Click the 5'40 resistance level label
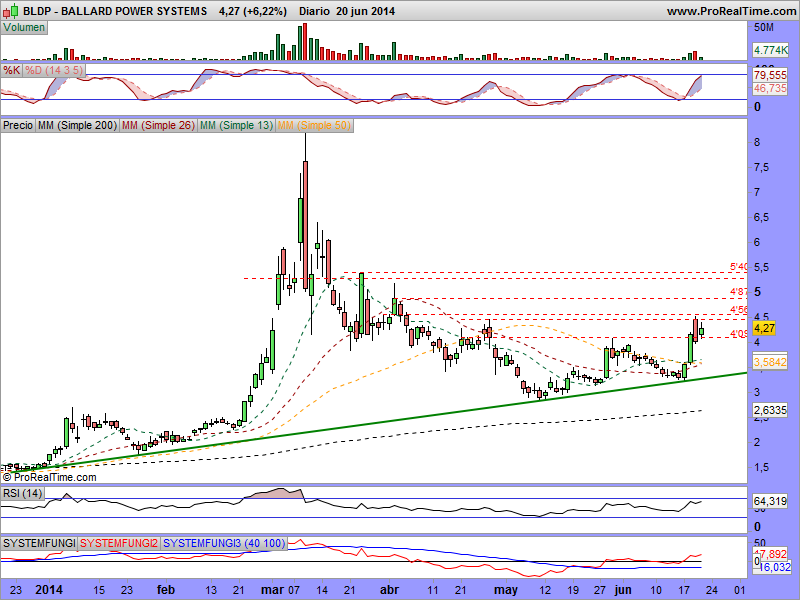 [738, 266]
